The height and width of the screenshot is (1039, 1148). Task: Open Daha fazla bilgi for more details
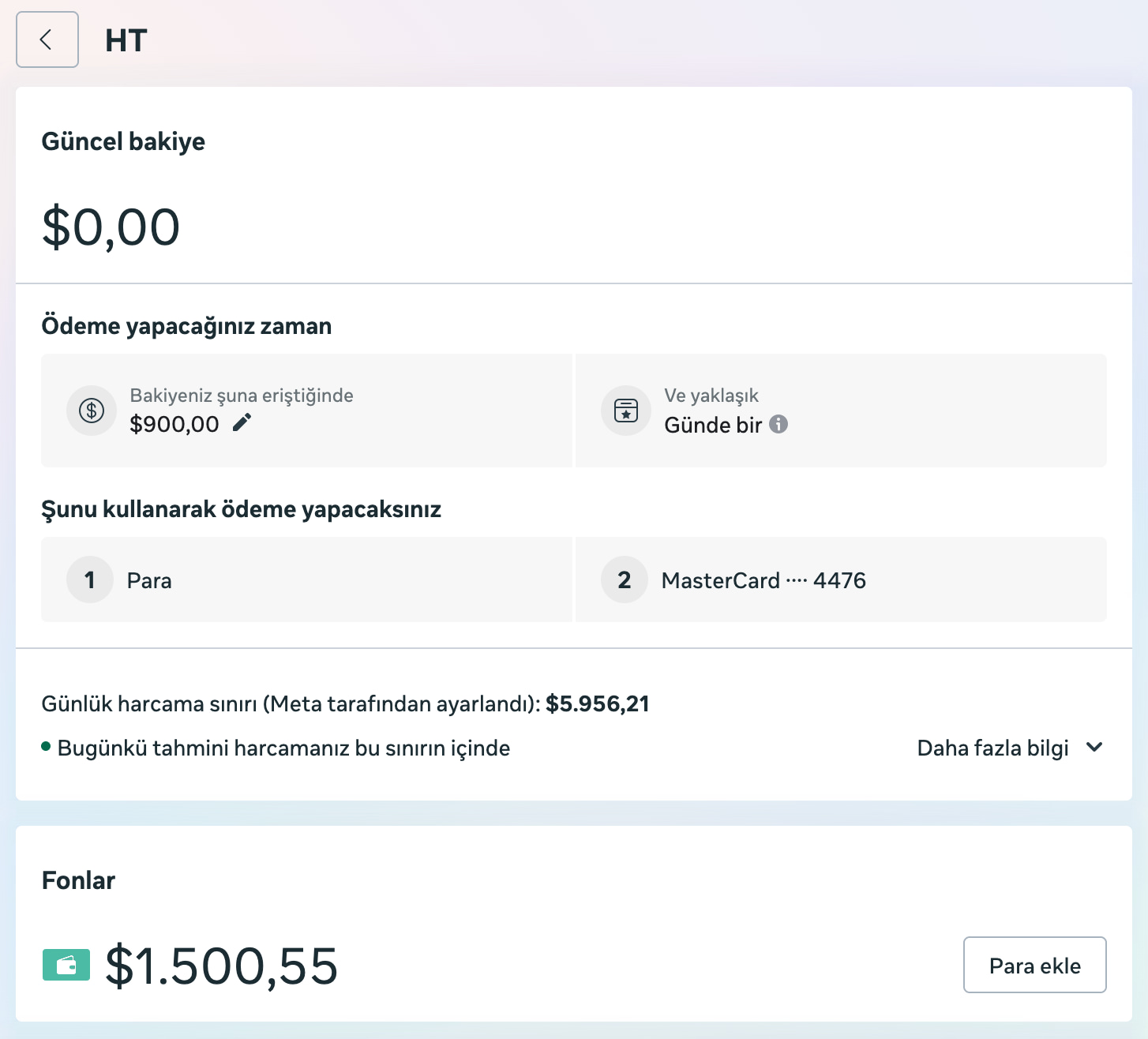coord(992,748)
